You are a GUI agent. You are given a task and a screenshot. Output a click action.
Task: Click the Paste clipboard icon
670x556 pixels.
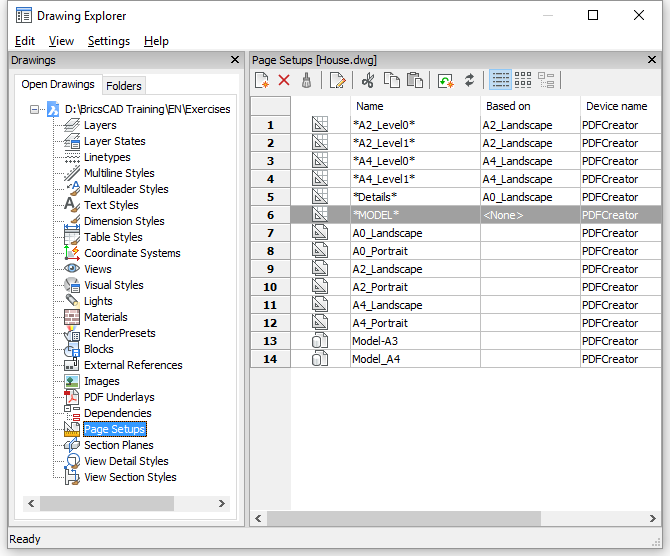(415, 80)
